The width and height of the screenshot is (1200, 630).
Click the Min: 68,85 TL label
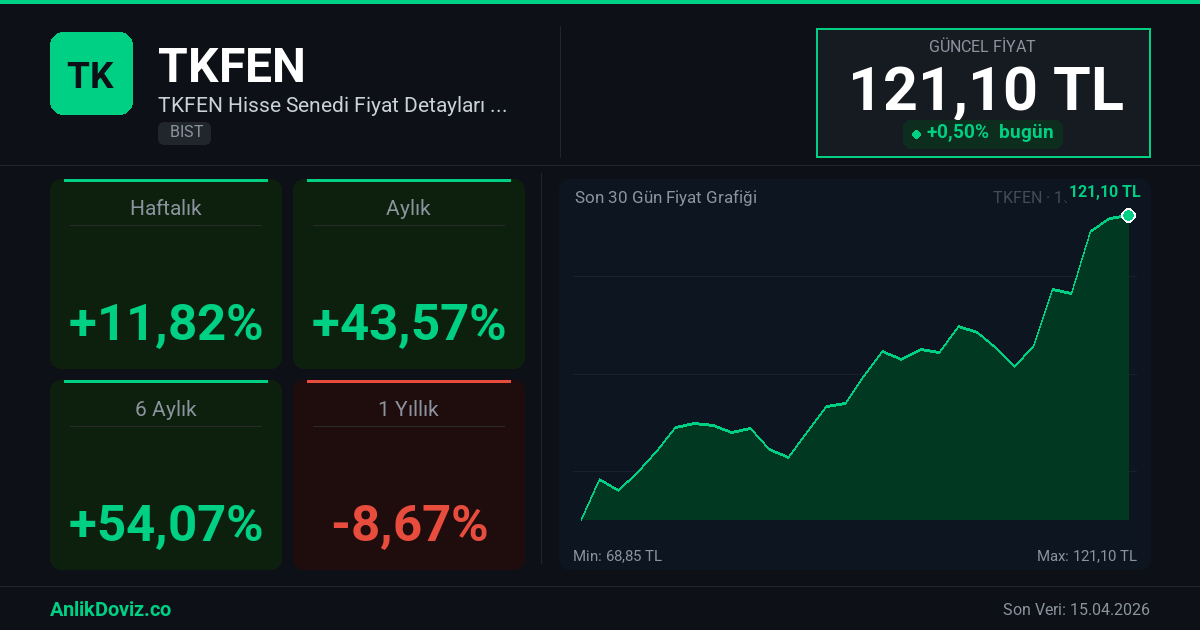(617, 556)
